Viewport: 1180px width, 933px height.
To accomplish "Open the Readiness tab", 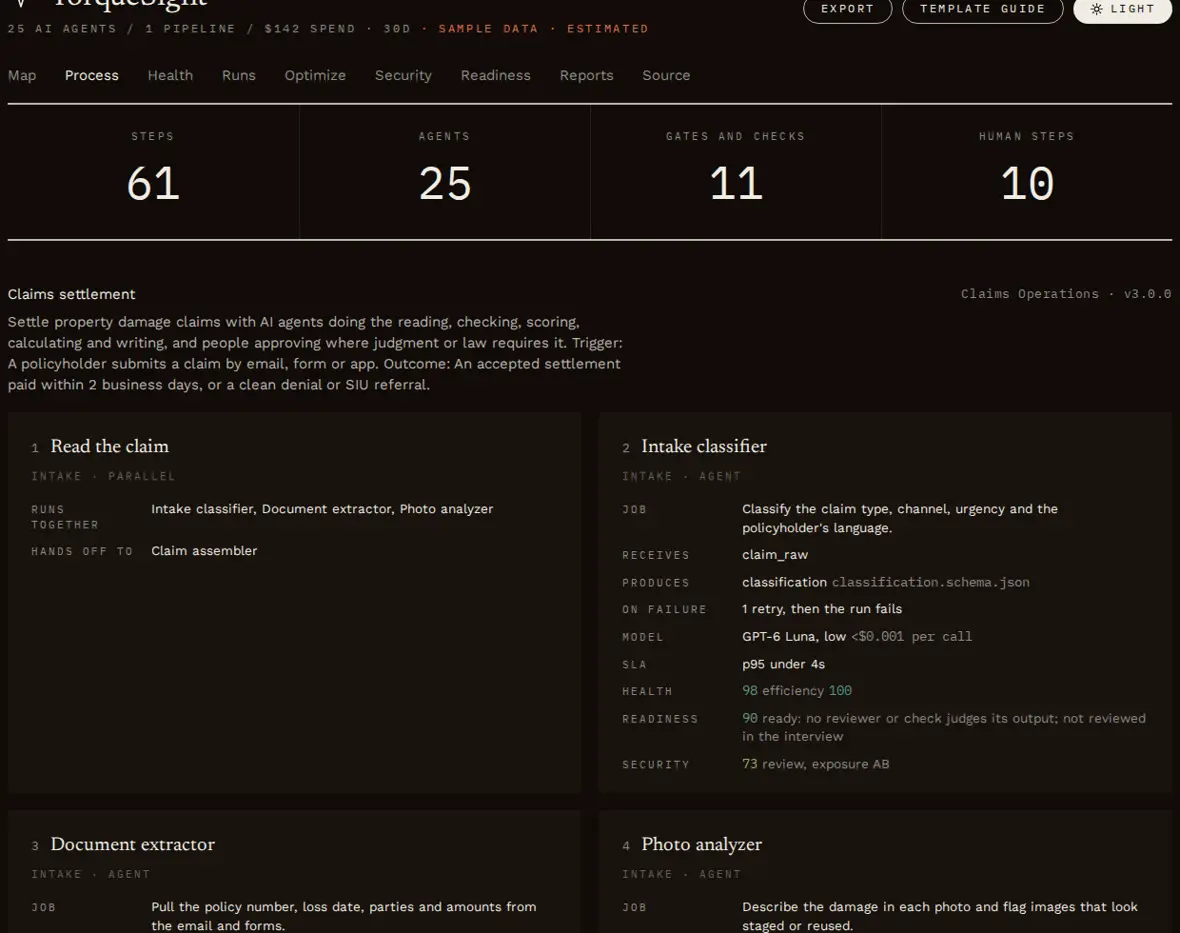I will pos(496,75).
